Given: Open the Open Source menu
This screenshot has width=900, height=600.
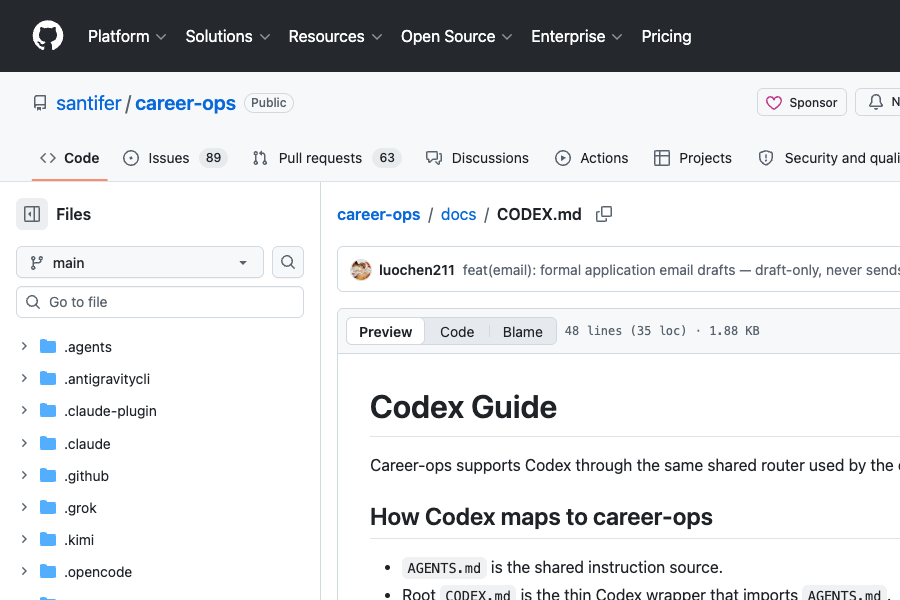Looking at the screenshot, I should click(x=456, y=36).
